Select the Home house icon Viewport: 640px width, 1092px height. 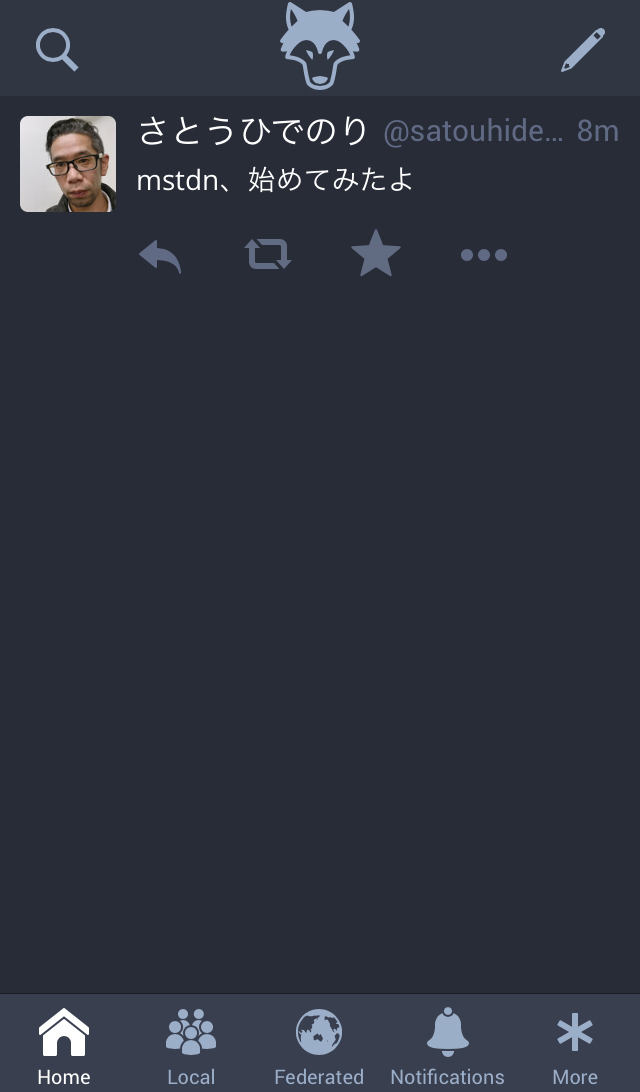(x=63, y=1032)
